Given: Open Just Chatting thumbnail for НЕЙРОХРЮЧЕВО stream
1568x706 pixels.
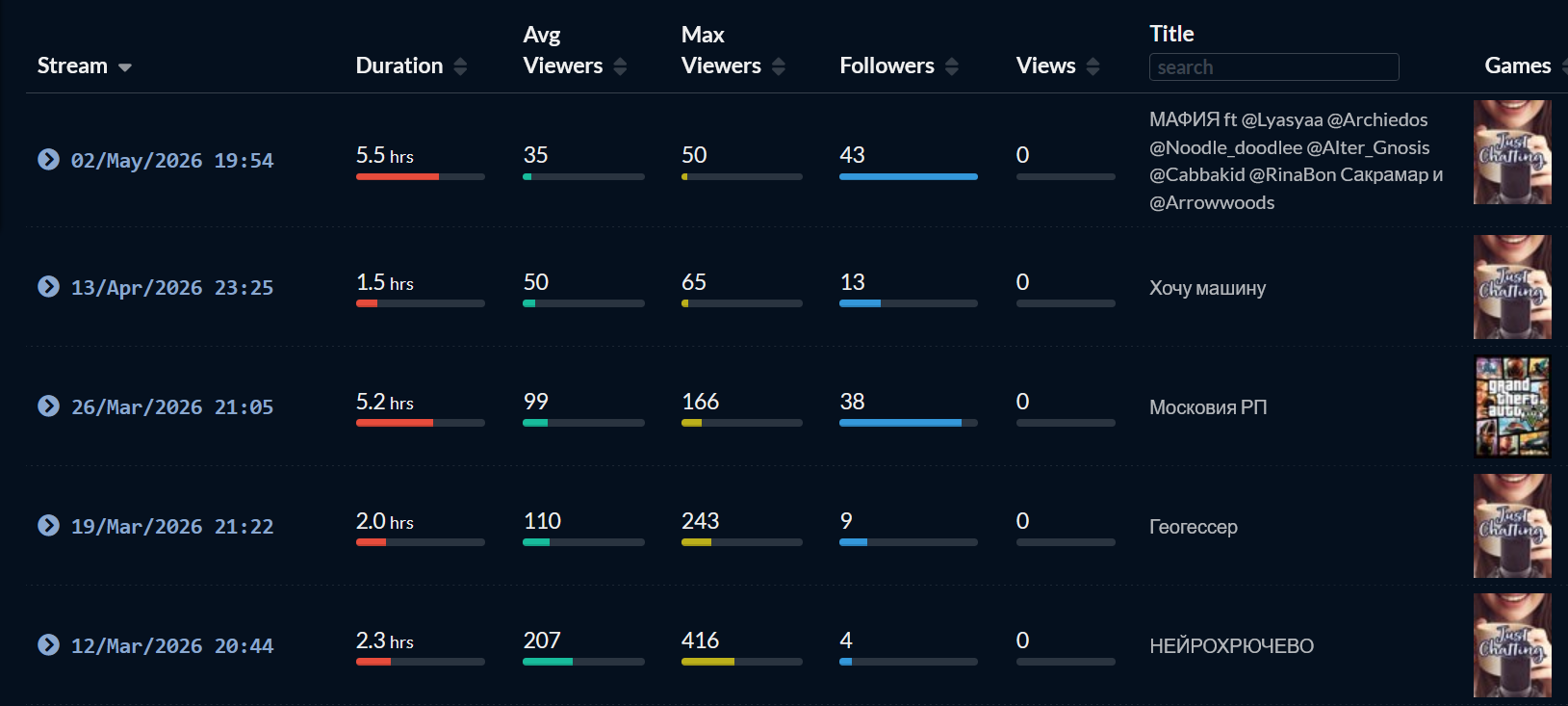Looking at the screenshot, I should pos(1512,645).
